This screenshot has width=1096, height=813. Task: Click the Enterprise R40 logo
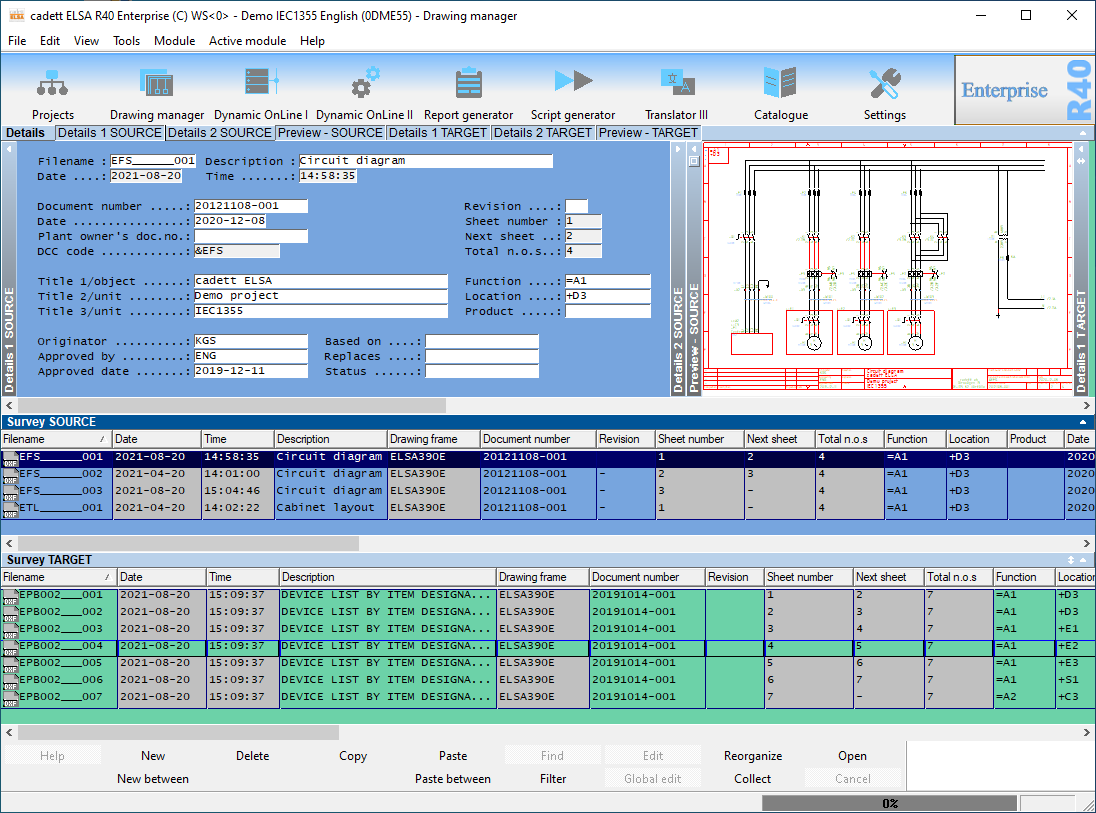coord(1024,90)
